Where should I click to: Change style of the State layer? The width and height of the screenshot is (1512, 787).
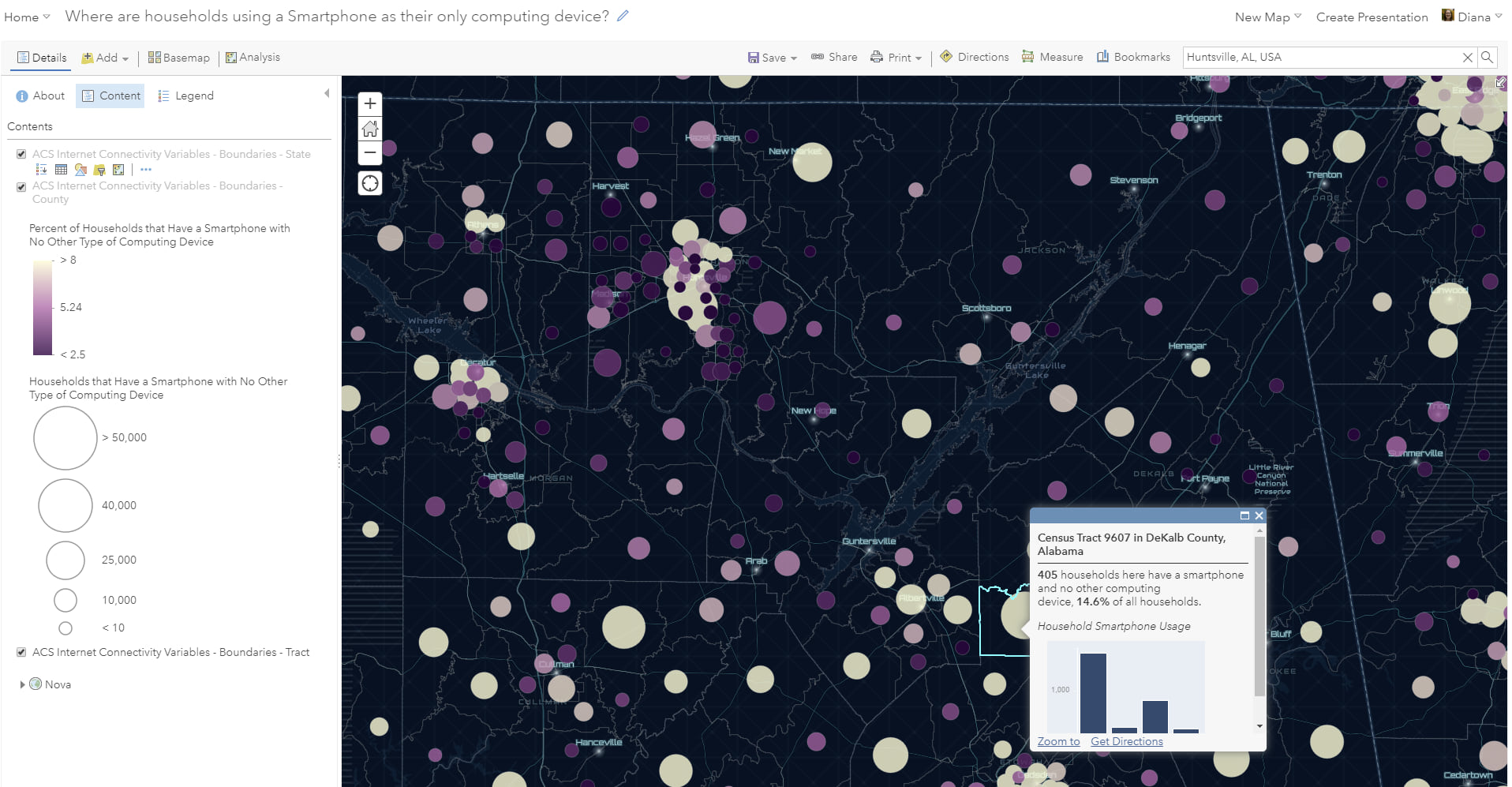point(80,169)
